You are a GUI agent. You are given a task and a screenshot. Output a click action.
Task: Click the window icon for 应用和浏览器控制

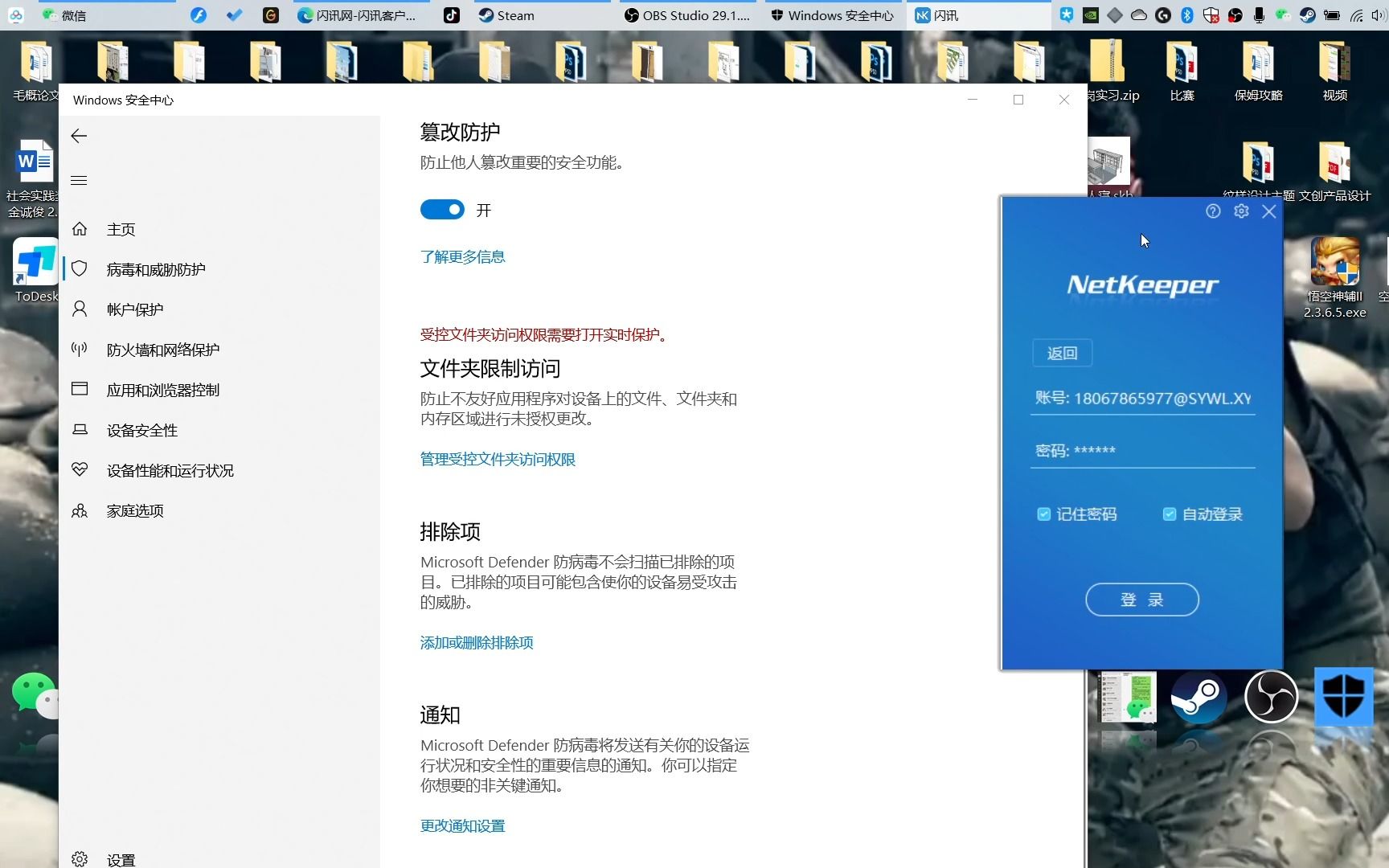coord(80,389)
